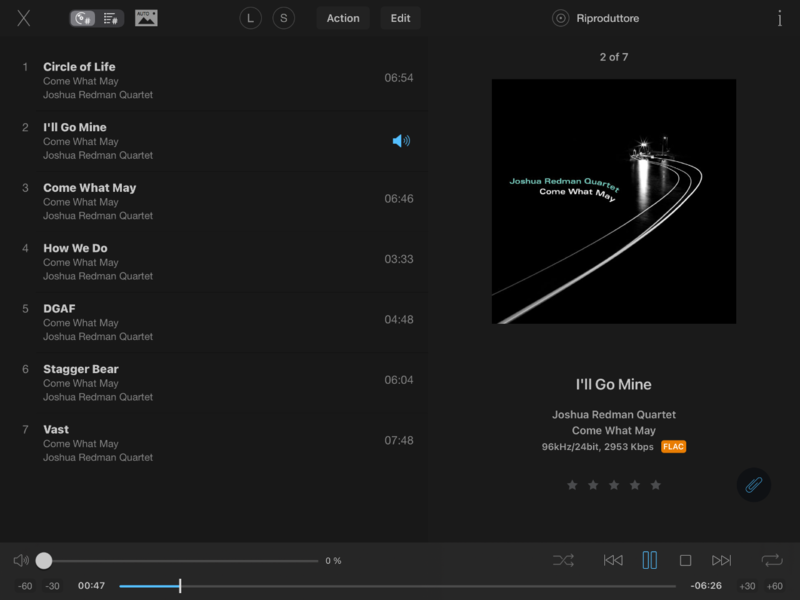Click the volume slider knob
The height and width of the screenshot is (600, 800).
coord(44,561)
